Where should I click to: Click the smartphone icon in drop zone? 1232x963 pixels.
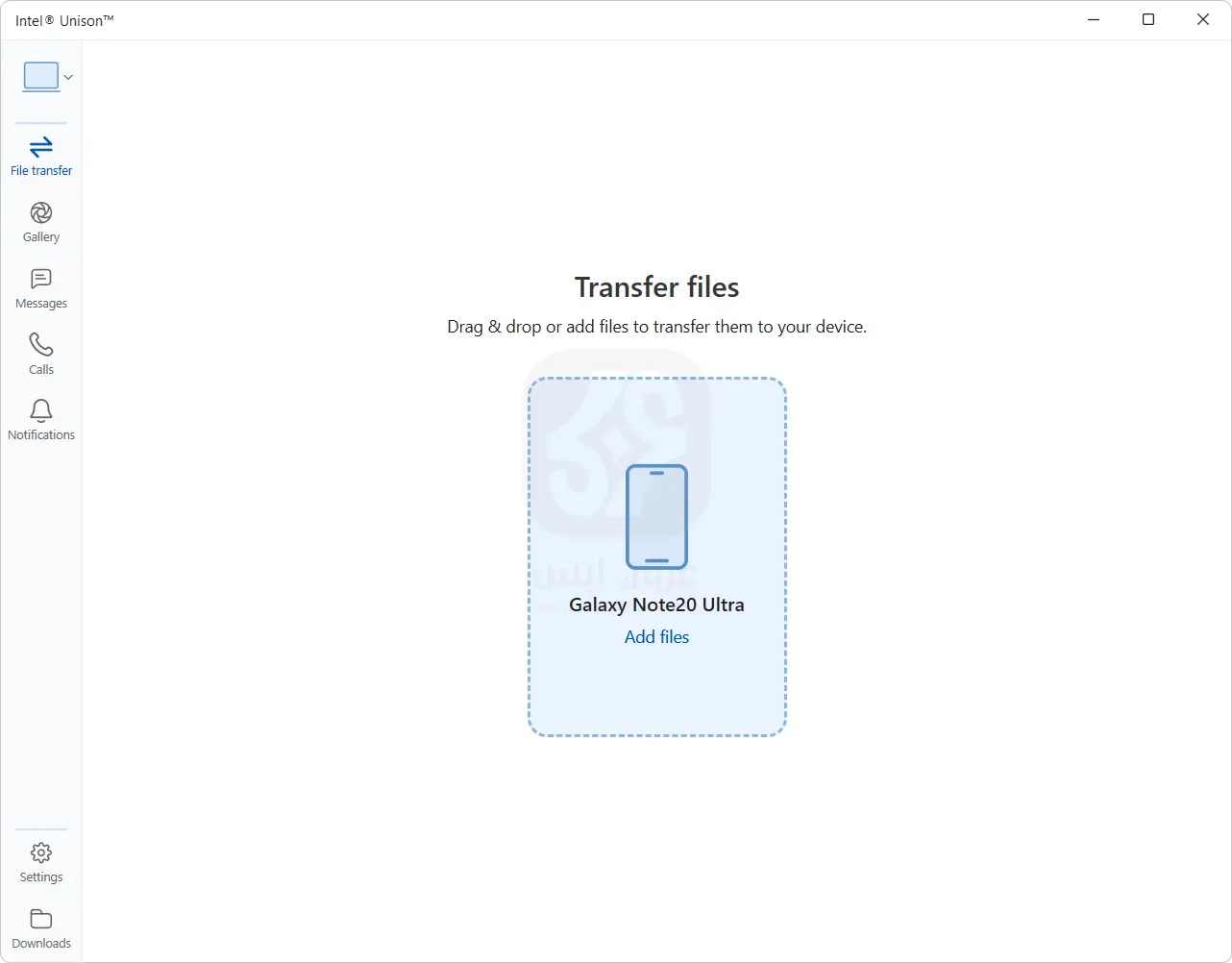click(x=656, y=517)
